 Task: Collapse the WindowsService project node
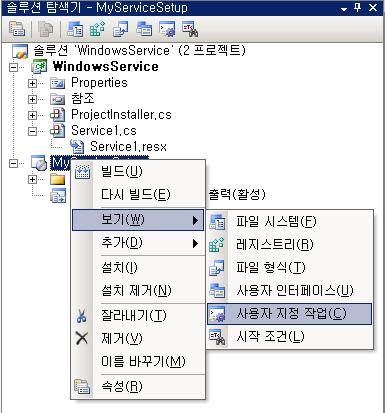(x=13, y=67)
